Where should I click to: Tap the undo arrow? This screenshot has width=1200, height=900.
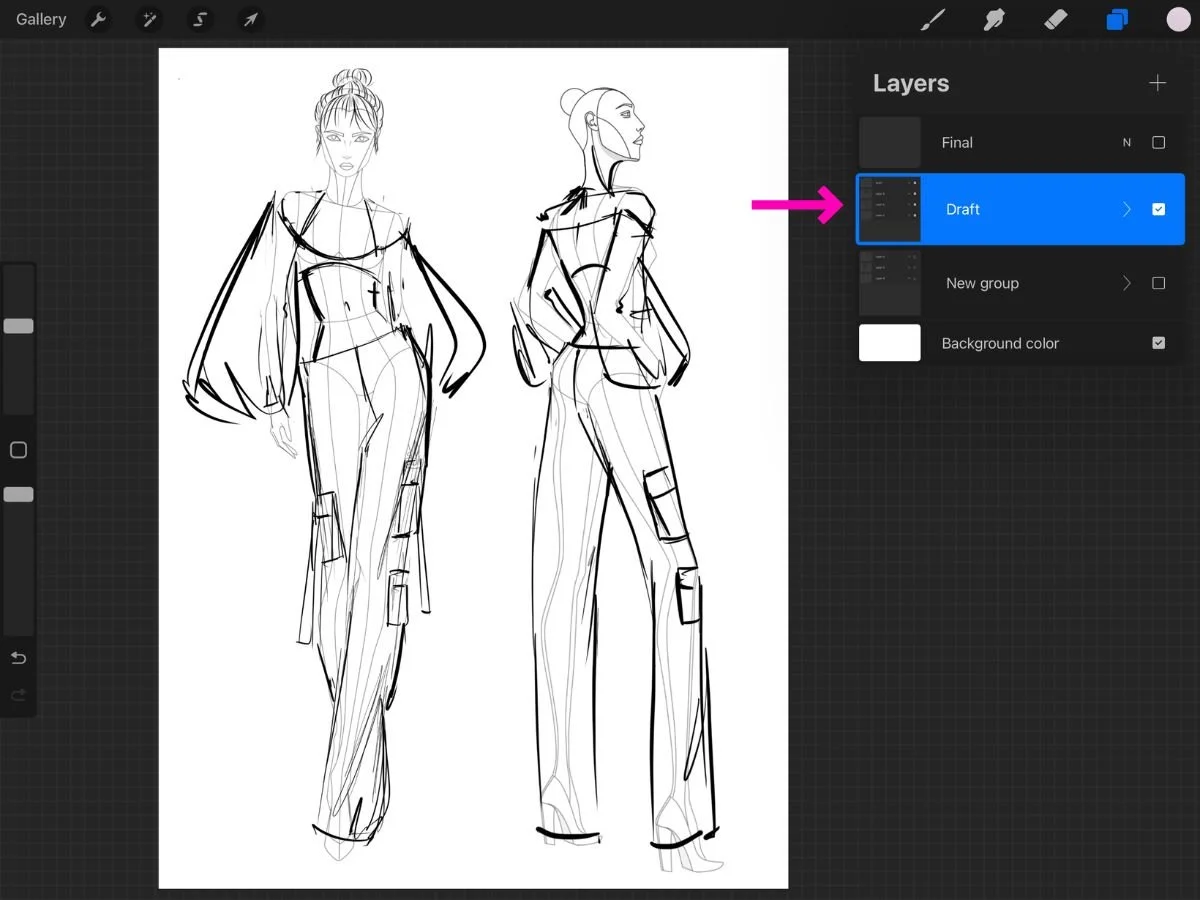click(x=18, y=657)
